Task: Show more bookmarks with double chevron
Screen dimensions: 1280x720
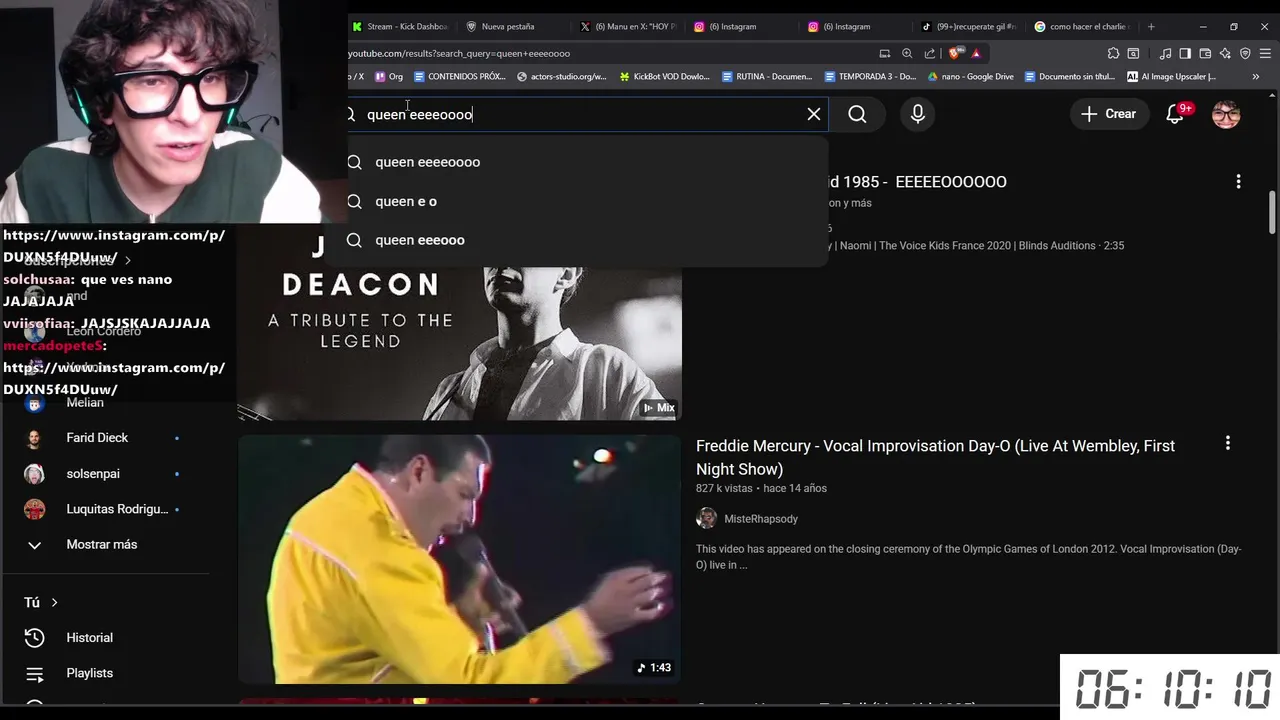Action: point(1256,76)
